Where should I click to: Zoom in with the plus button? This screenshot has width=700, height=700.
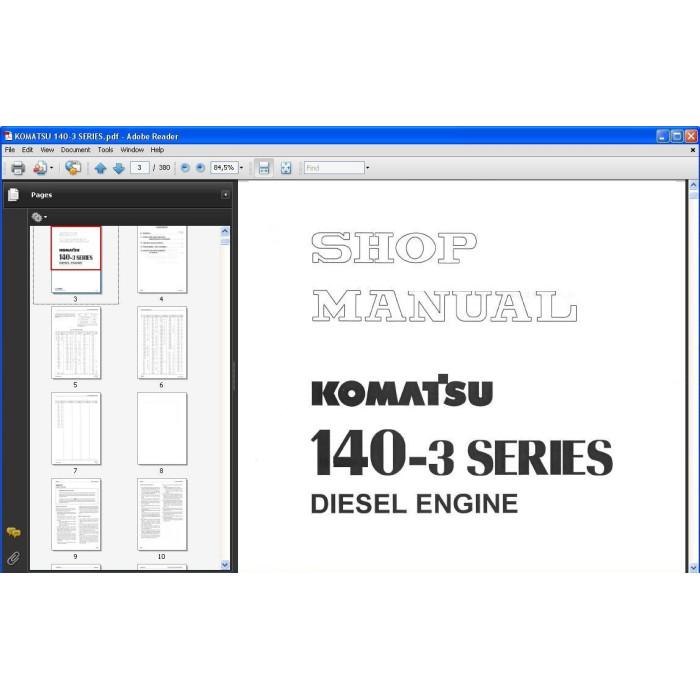tap(200, 168)
